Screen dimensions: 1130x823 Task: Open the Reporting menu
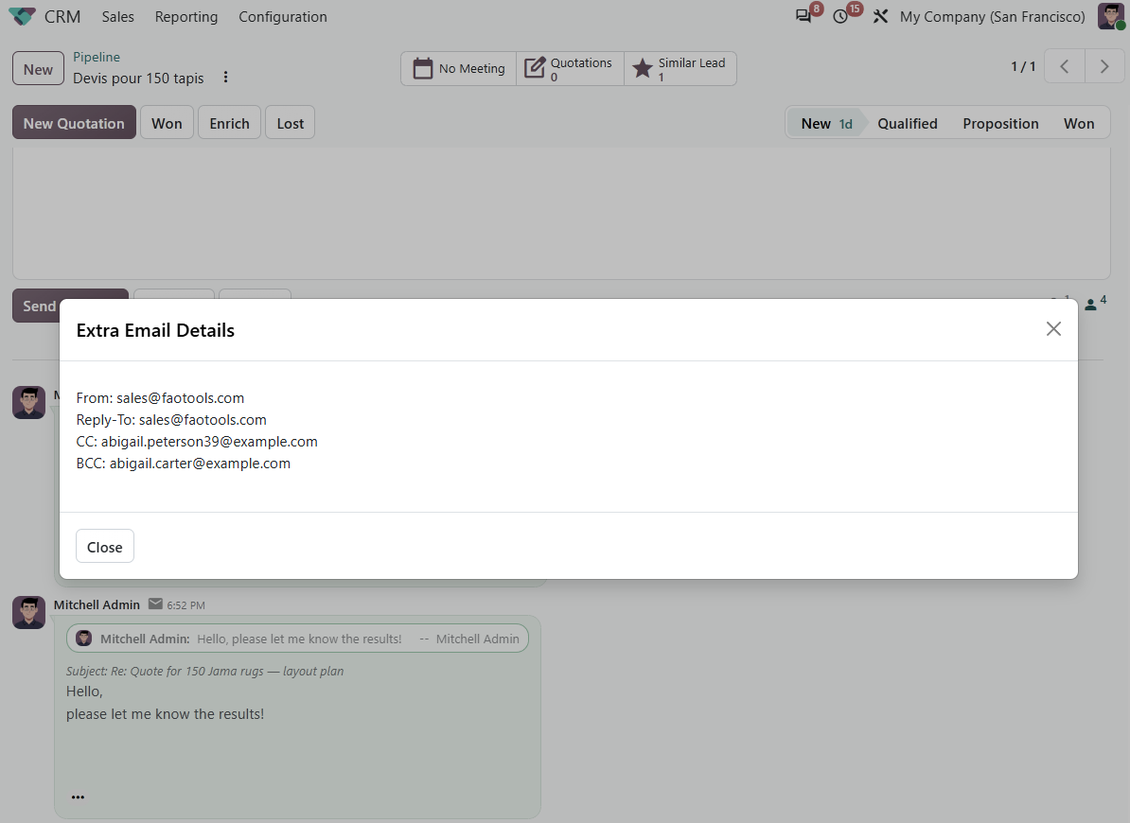(186, 17)
